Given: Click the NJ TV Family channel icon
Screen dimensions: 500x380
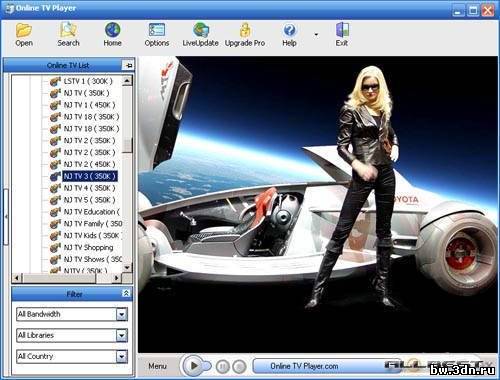Looking at the screenshot, I should pyautogui.click(x=55, y=223).
